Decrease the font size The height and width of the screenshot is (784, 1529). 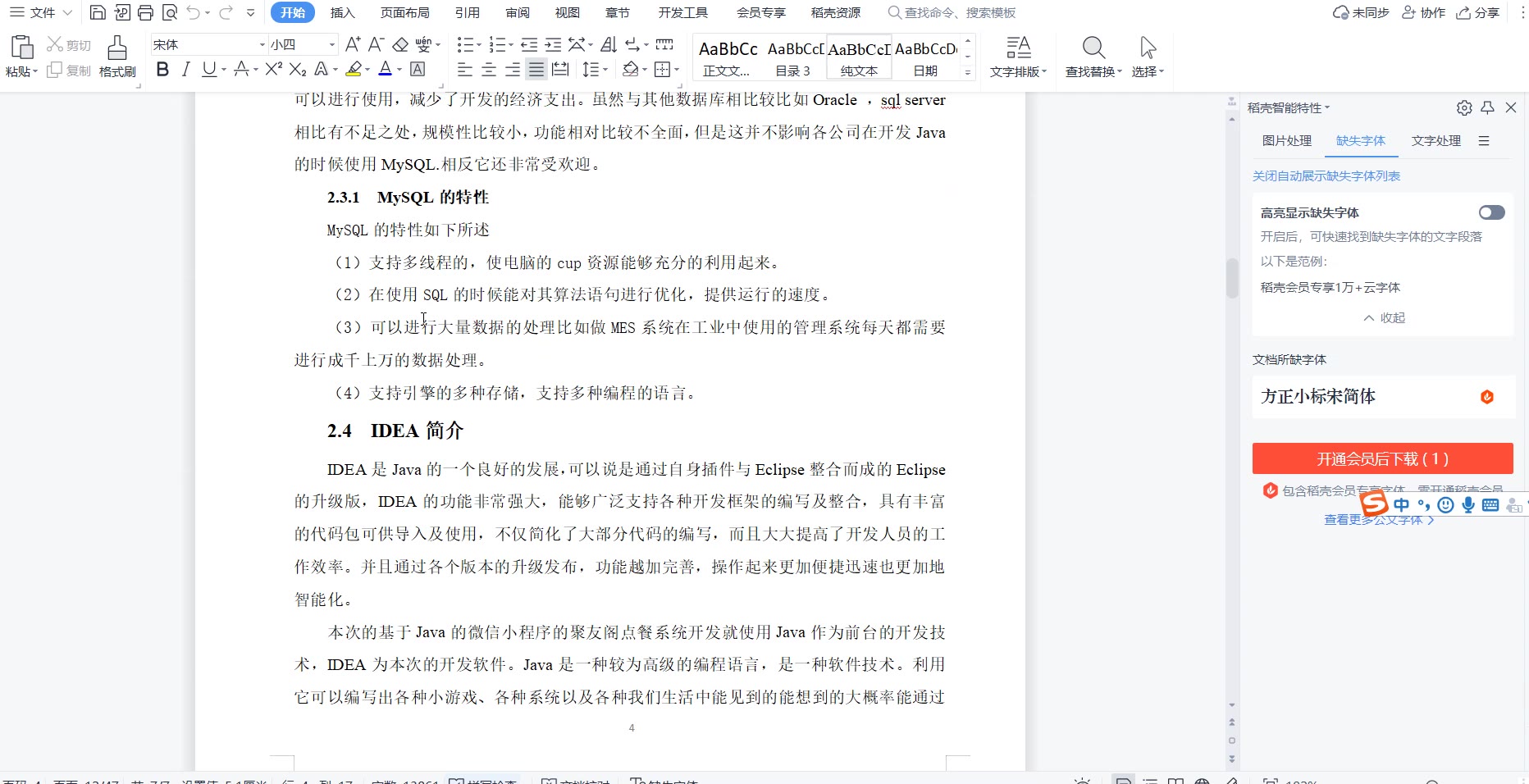pyautogui.click(x=377, y=44)
